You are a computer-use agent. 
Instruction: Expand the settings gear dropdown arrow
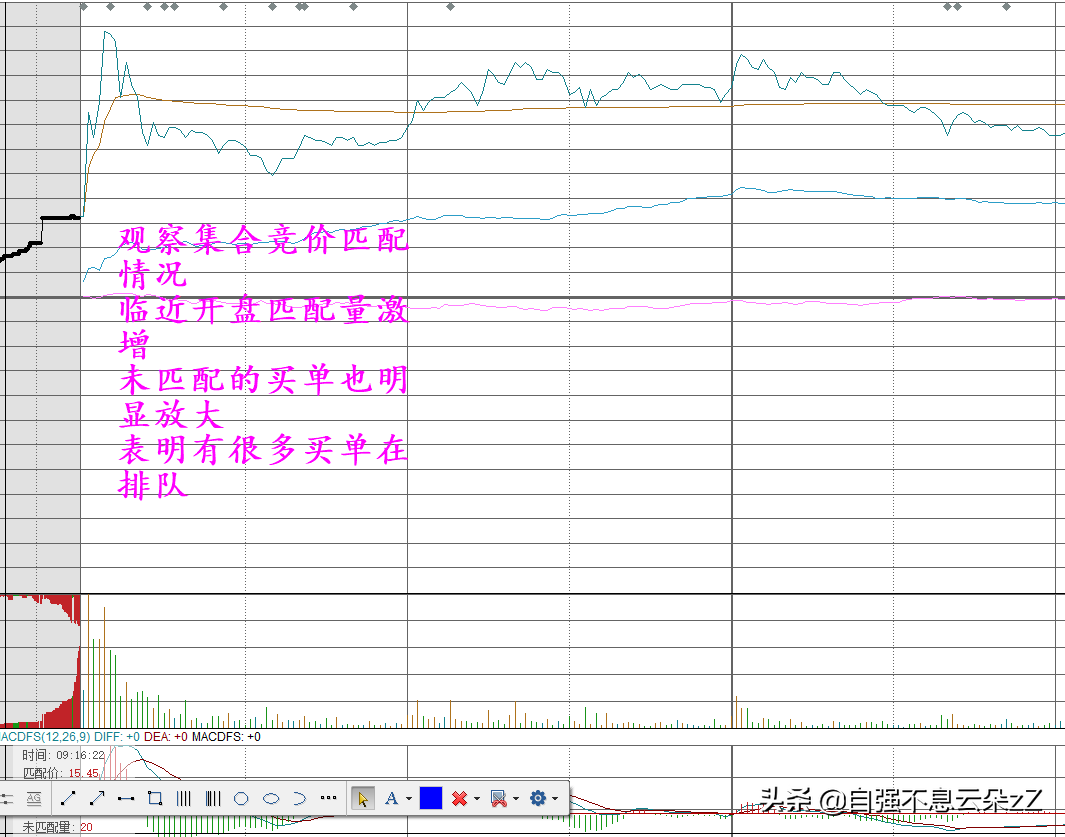[555, 799]
